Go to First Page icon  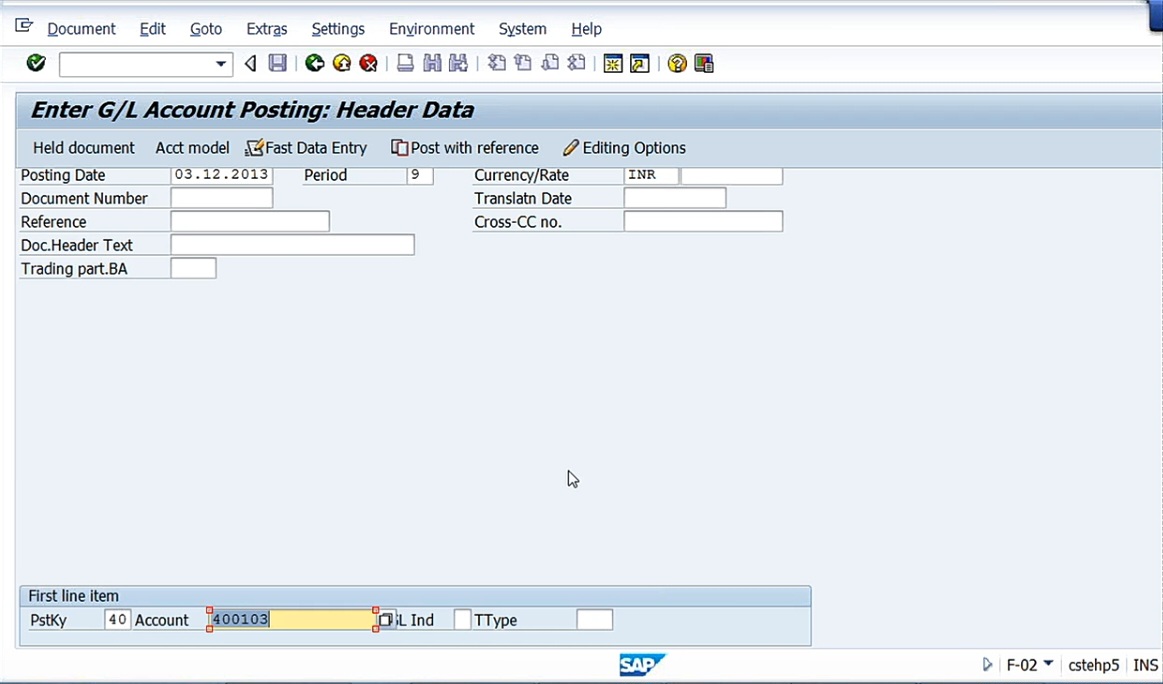click(496, 63)
